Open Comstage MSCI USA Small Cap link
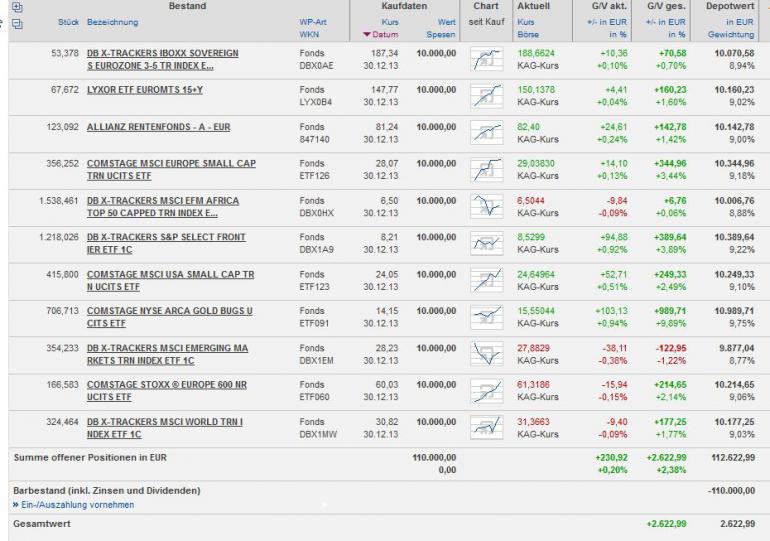The image size is (770, 541). coord(170,280)
